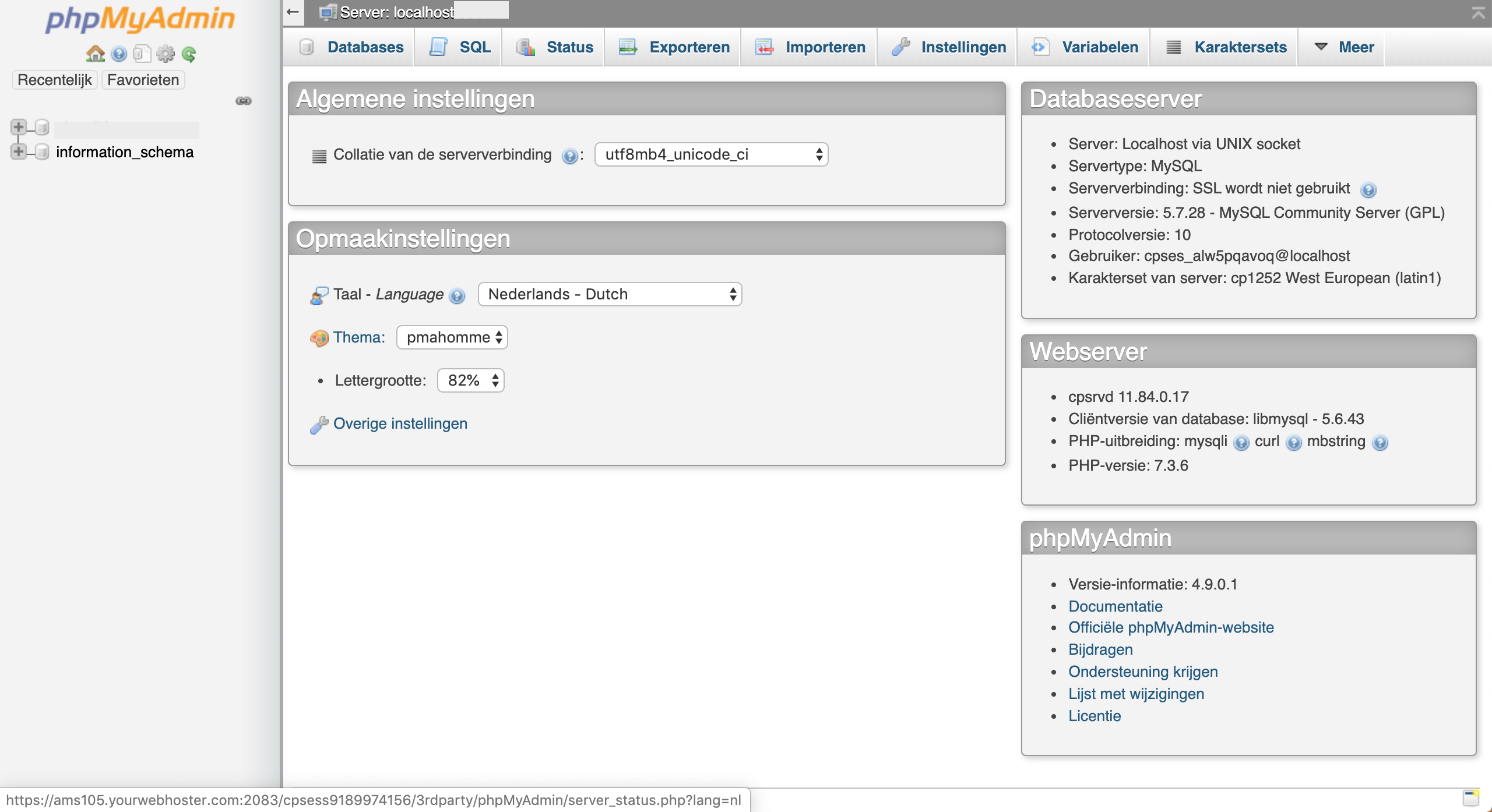The image size is (1492, 812).
Task: Click the Licentie link
Action: [x=1095, y=716]
